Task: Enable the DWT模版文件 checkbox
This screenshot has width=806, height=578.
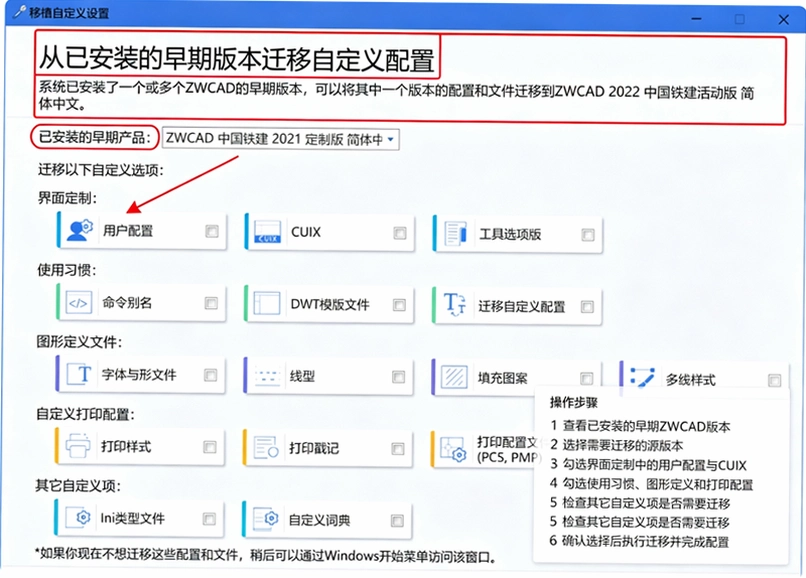Action: 399,305
